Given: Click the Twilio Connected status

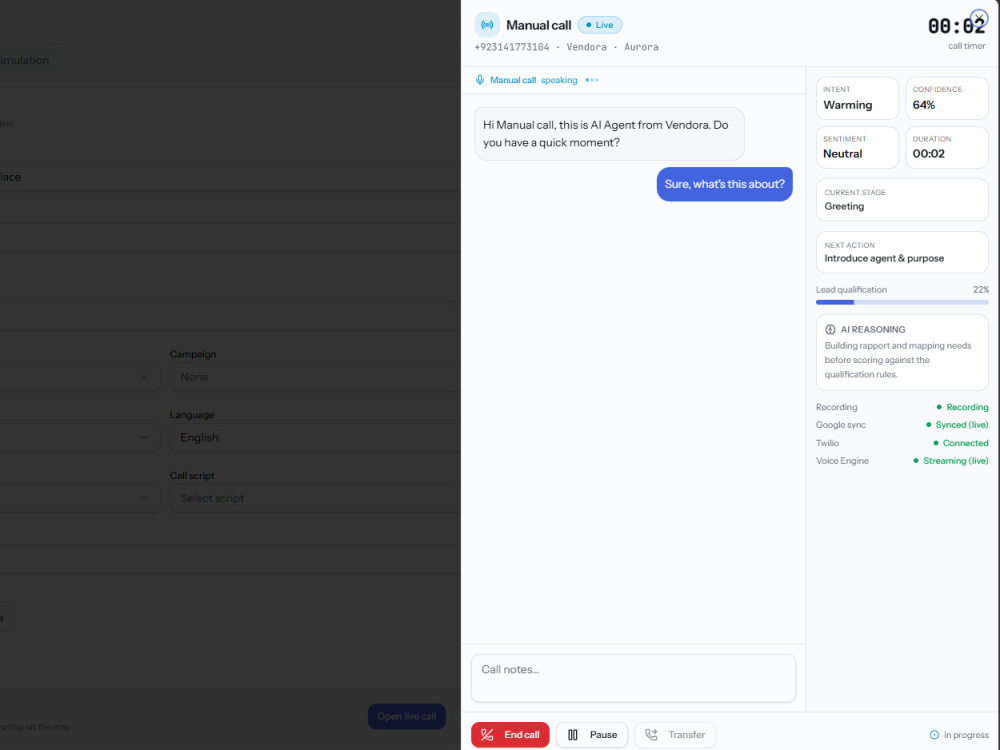Looking at the screenshot, I should click(x=960, y=443).
